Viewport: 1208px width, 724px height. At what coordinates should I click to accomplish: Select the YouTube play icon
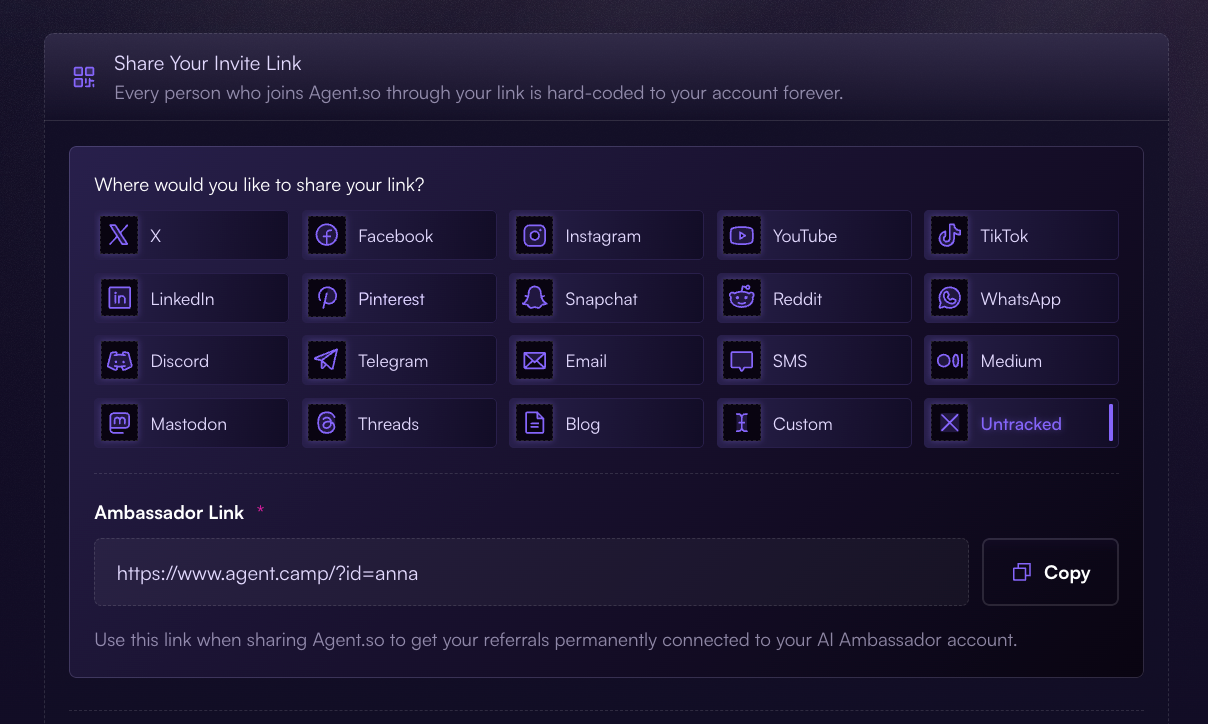(742, 236)
